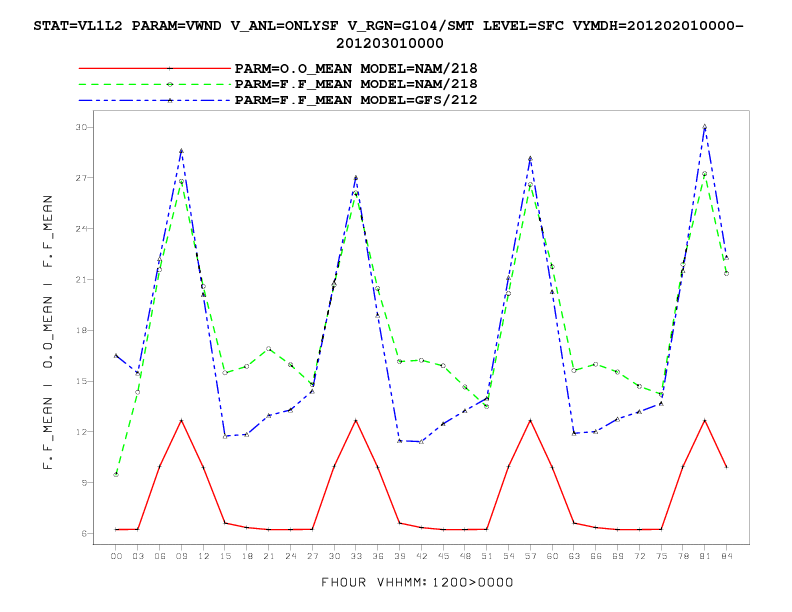Click x-axis tick label 00

click(x=116, y=556)
